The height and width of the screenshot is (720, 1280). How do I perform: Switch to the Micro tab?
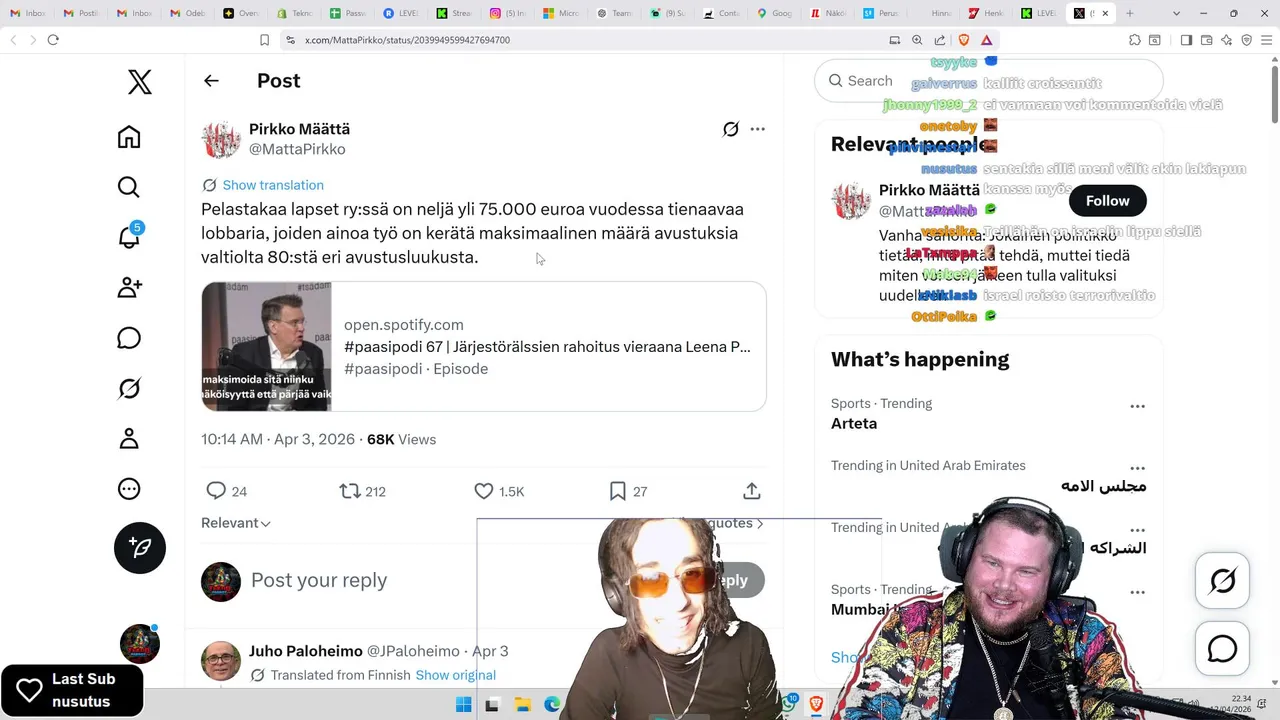[x=563, y=13]
